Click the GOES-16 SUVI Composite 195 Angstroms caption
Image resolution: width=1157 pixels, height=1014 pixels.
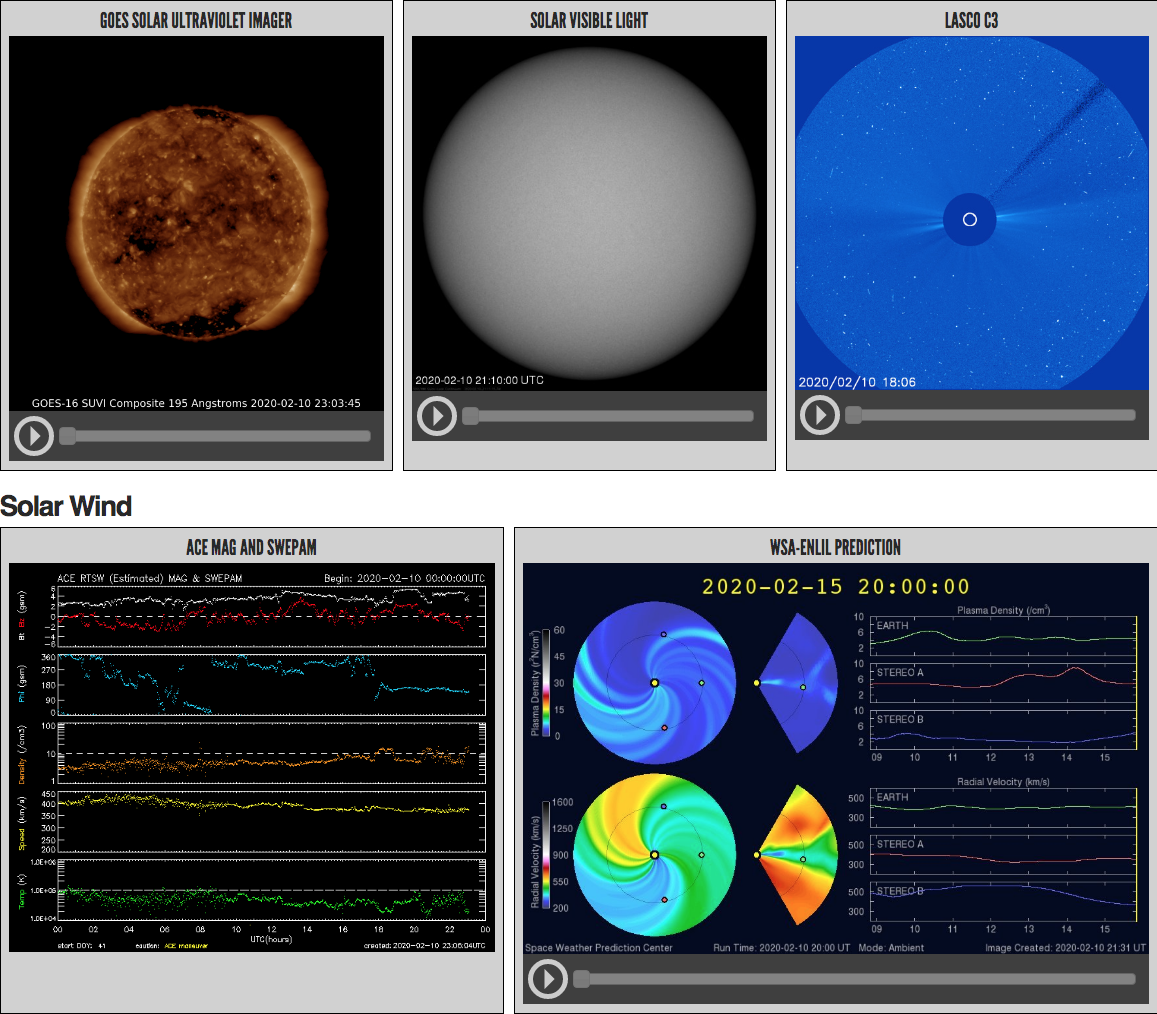(x=196, y=403)
